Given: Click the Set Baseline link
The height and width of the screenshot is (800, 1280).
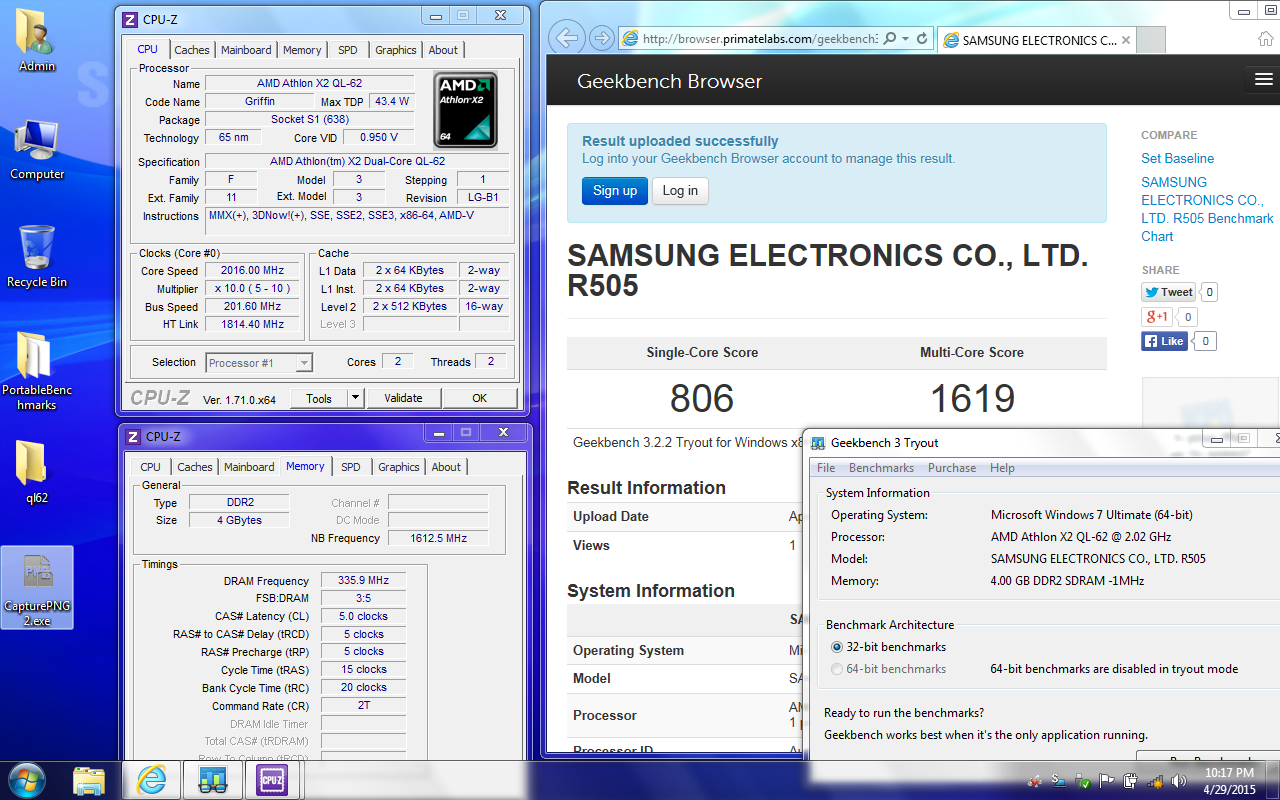Looking at the screenshot, I should [1178, 158].
